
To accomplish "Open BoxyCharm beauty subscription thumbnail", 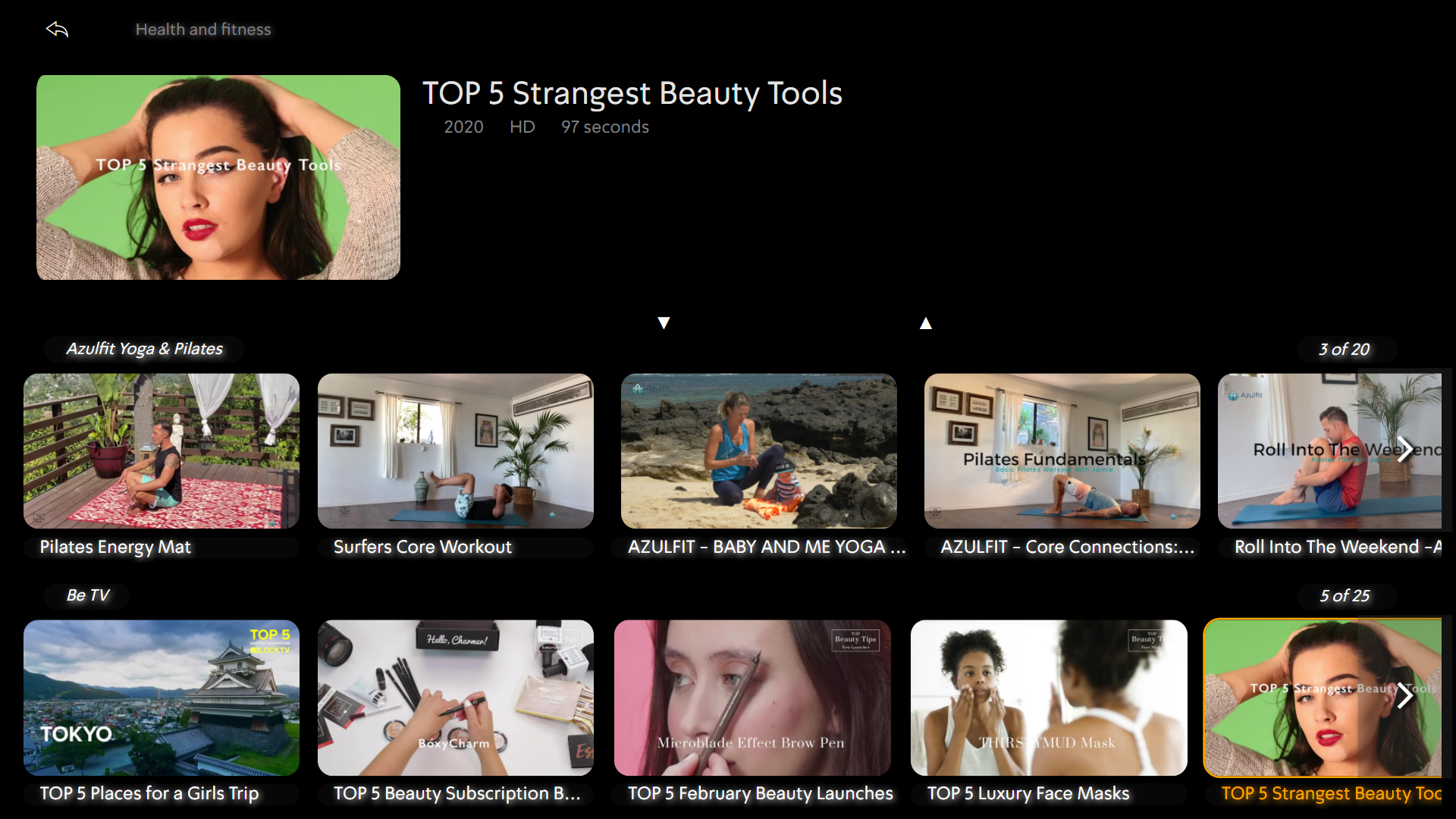I will [x=456, y=698].
